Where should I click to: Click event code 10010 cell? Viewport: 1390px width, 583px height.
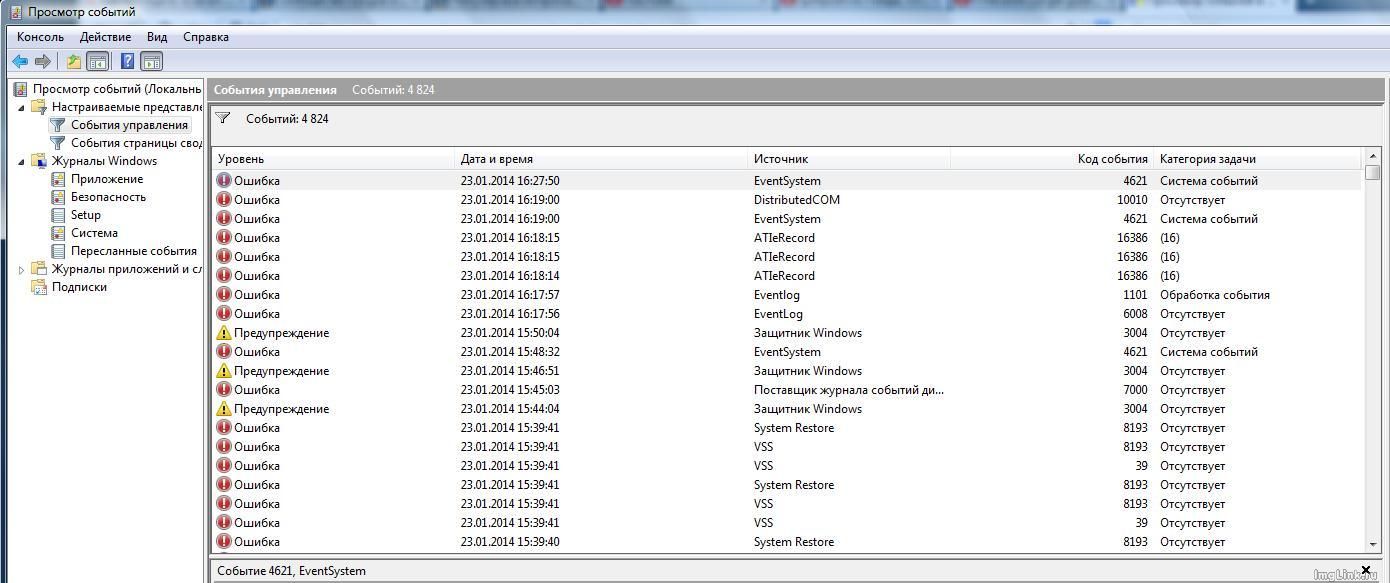(x=1132, y=200)
